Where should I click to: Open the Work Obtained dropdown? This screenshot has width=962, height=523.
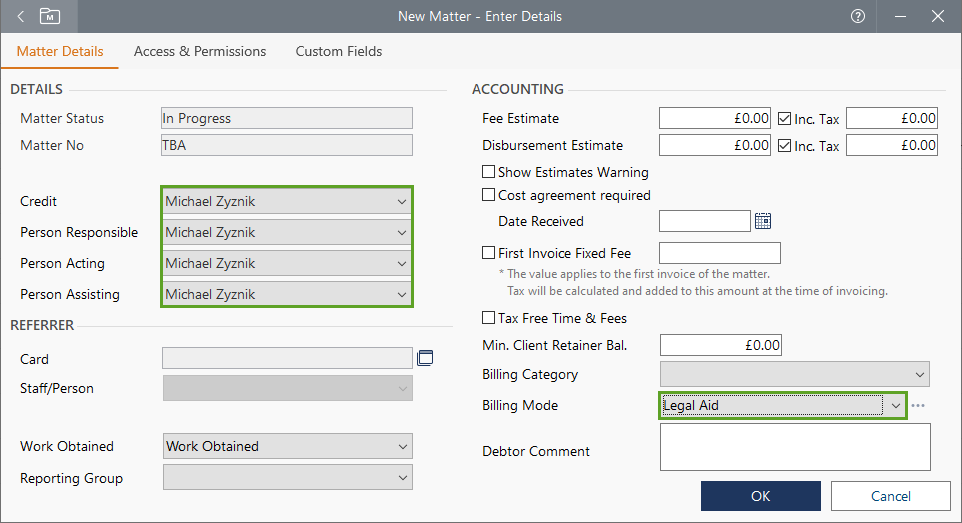(401, 446)
